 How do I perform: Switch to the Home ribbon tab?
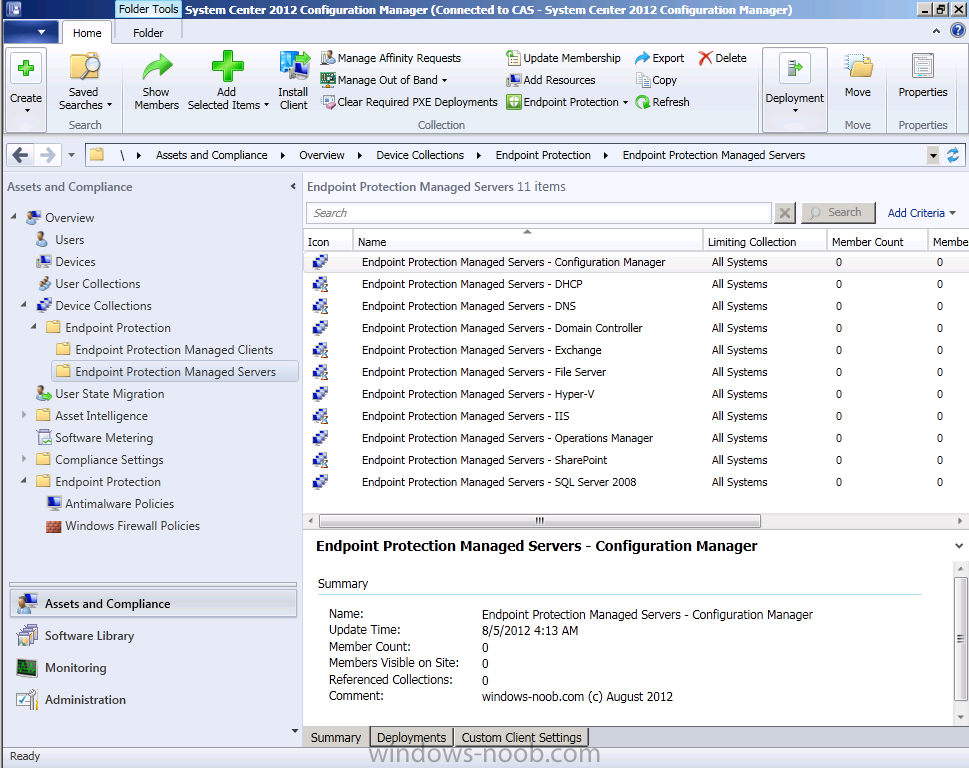pos(87,33)
